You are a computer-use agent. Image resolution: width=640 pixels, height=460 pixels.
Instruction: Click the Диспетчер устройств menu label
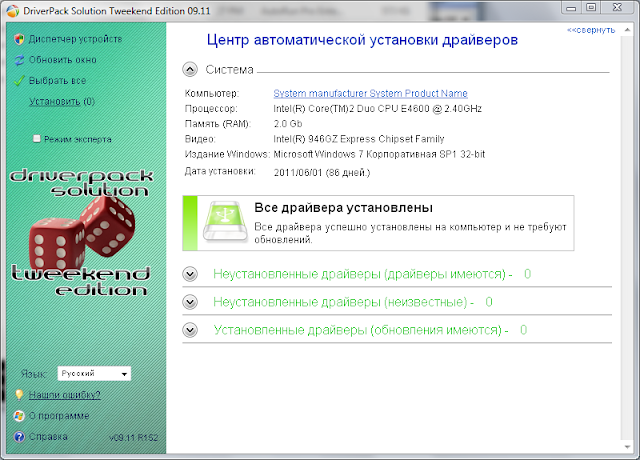(76, 39)
